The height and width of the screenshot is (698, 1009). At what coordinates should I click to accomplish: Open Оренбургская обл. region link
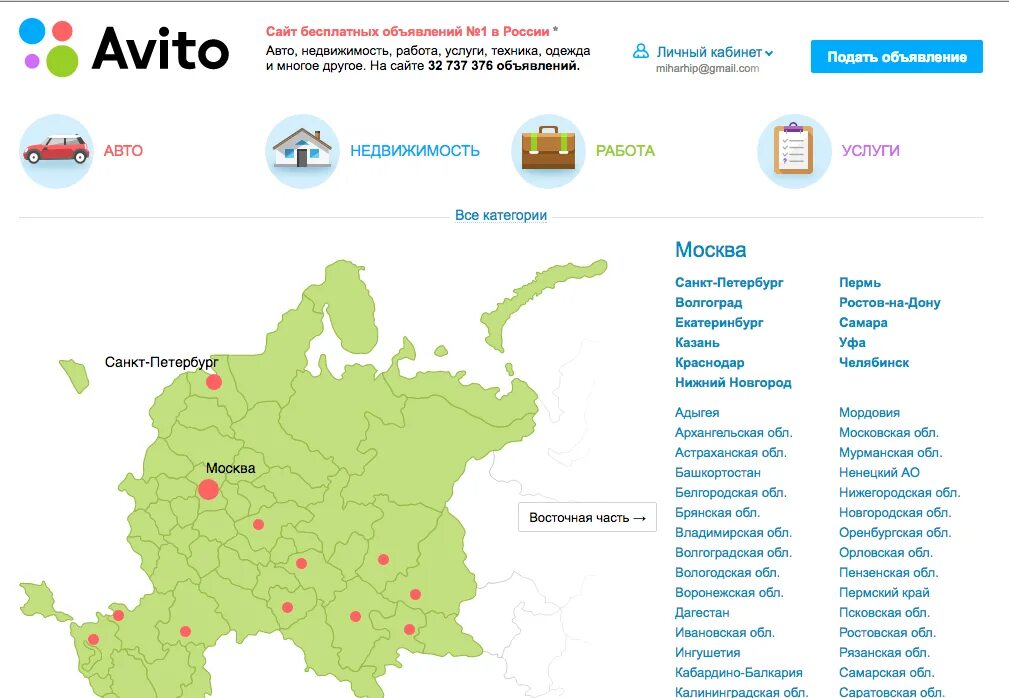tap(895, 532)
